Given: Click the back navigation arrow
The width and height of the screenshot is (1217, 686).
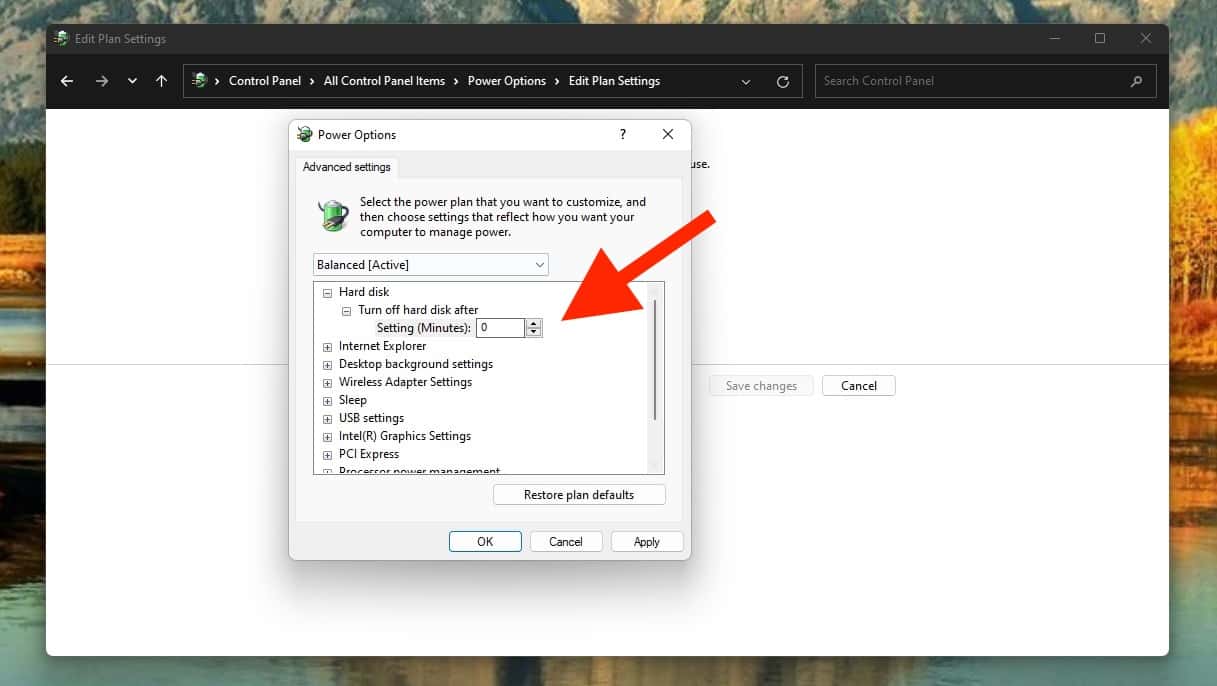Looking at the screenshot, I should click(x=66, y=81).
